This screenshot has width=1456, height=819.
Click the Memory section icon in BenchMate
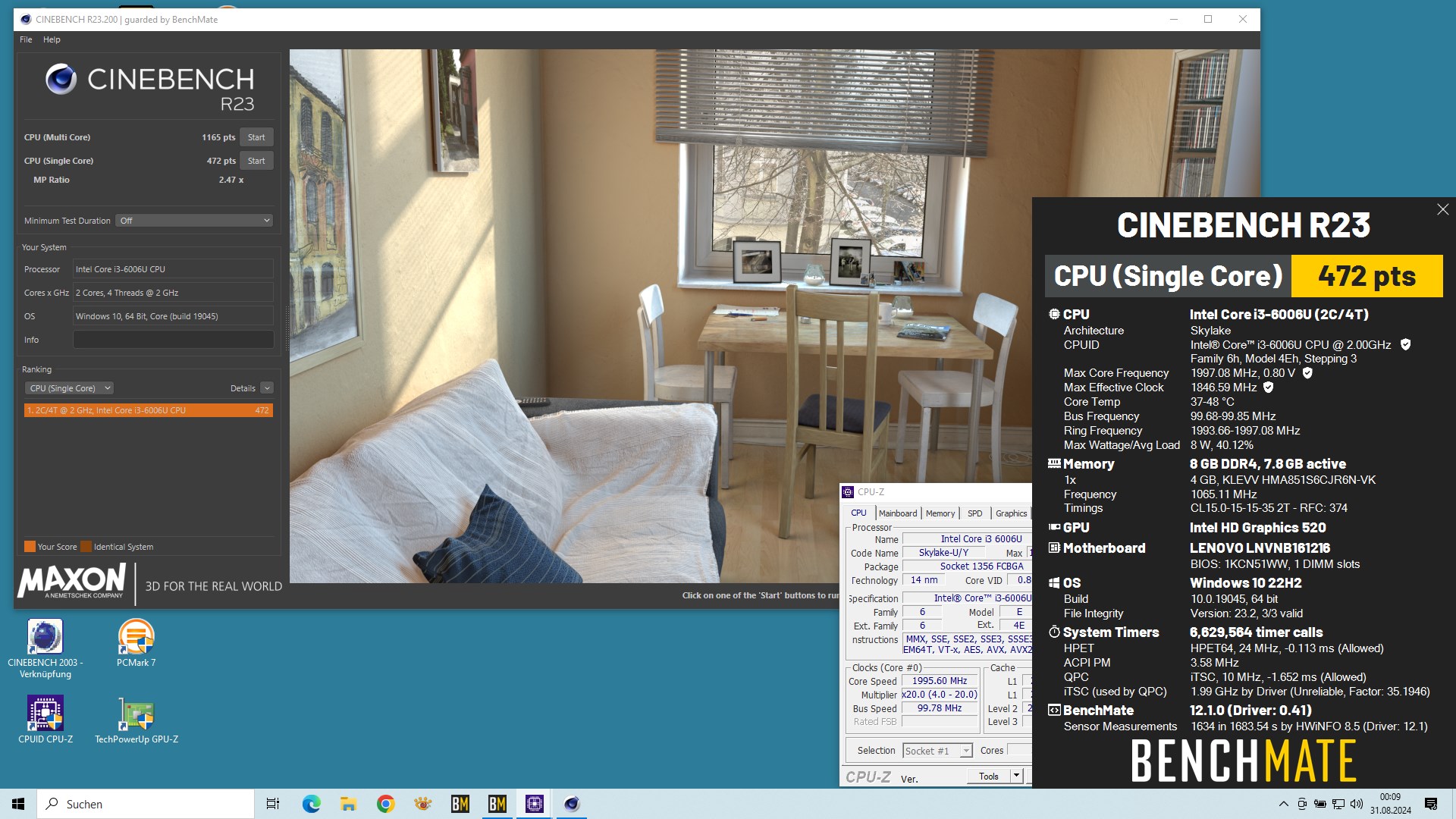[x=1054, y=463]
